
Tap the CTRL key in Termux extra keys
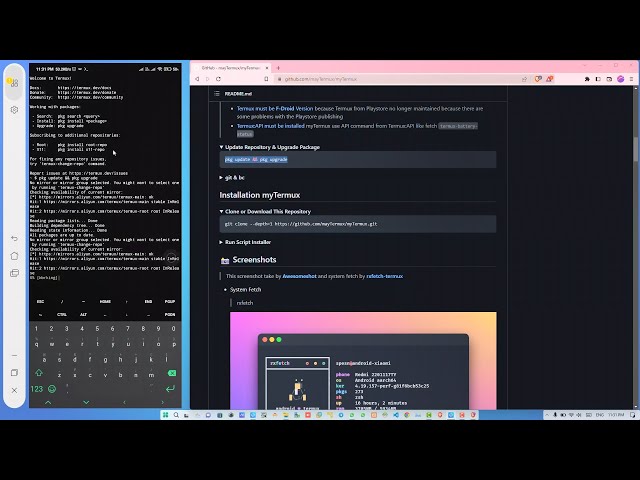pos(62,315)
